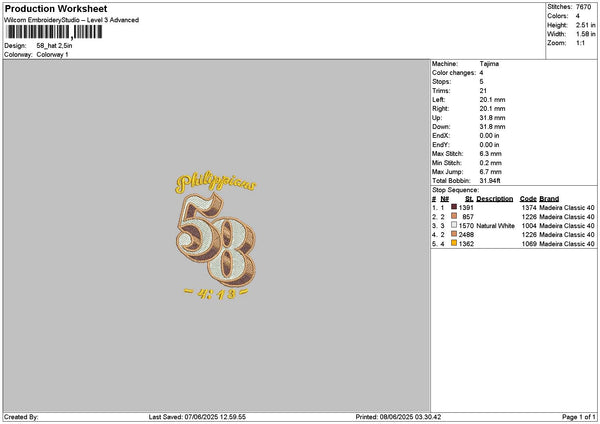The image size is (600, 424).
Task: Select the Natural White swatch for thread 1570
Action: coord(454,225)
